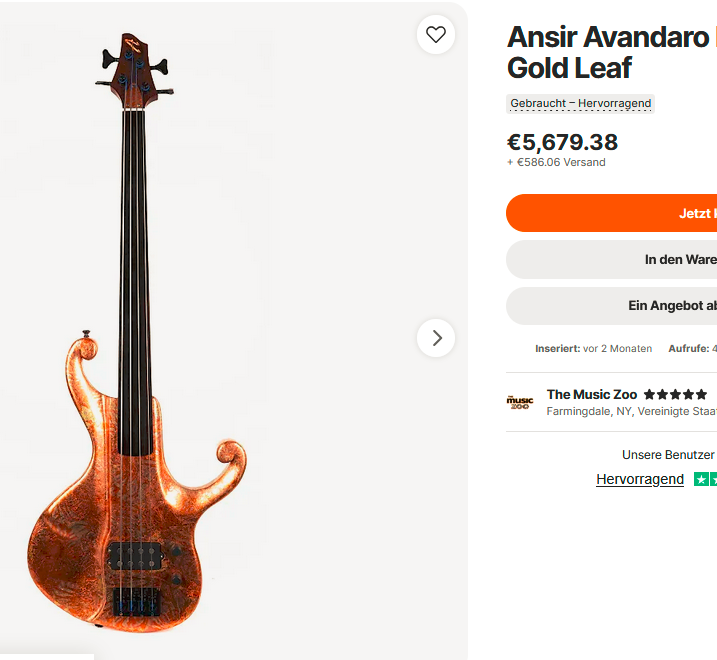The width and height of the screenshot is (717, 660).
Task: Click the heart icon to favorite listing
Action: 436,35
